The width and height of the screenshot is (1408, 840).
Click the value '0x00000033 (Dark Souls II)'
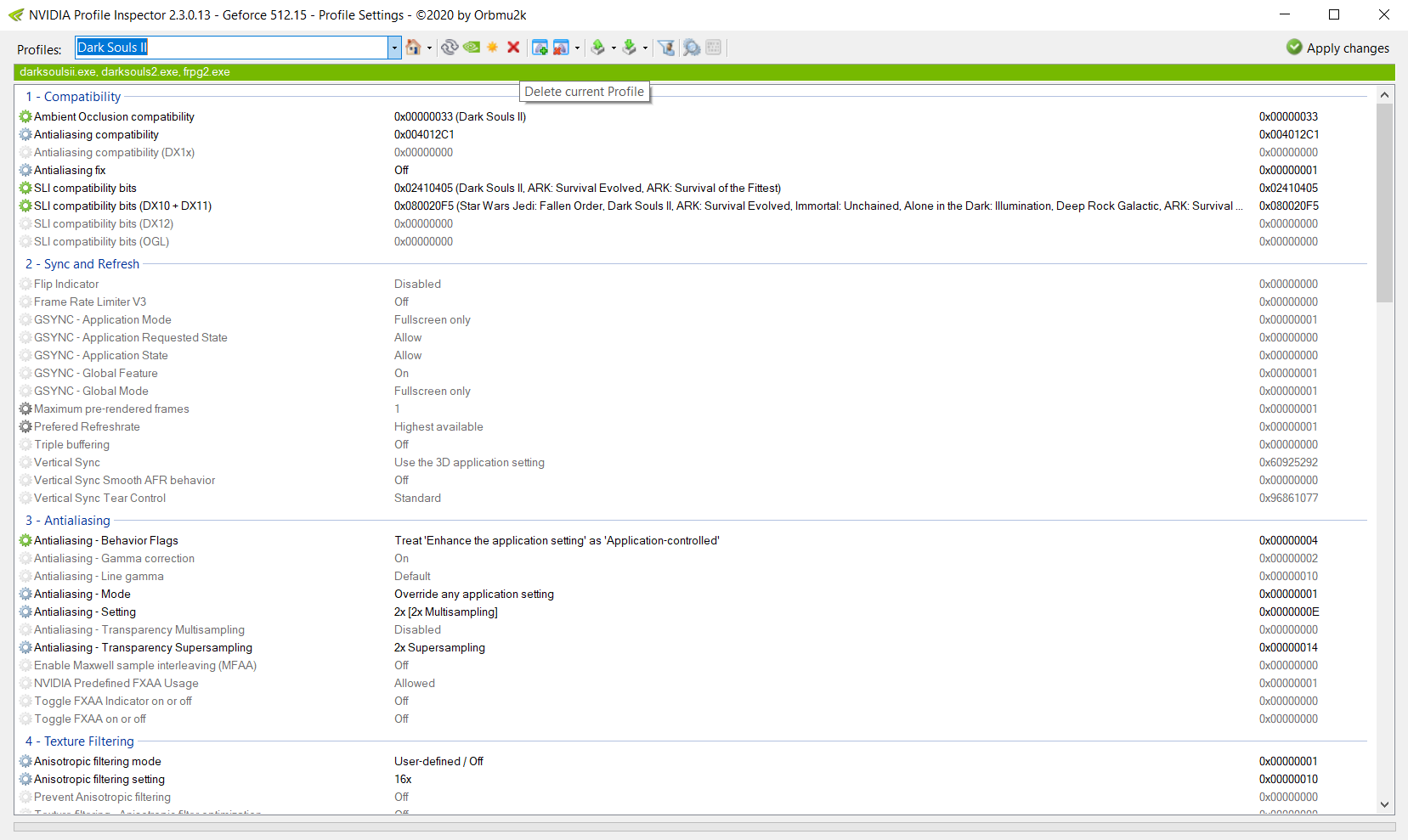[460, 116]
